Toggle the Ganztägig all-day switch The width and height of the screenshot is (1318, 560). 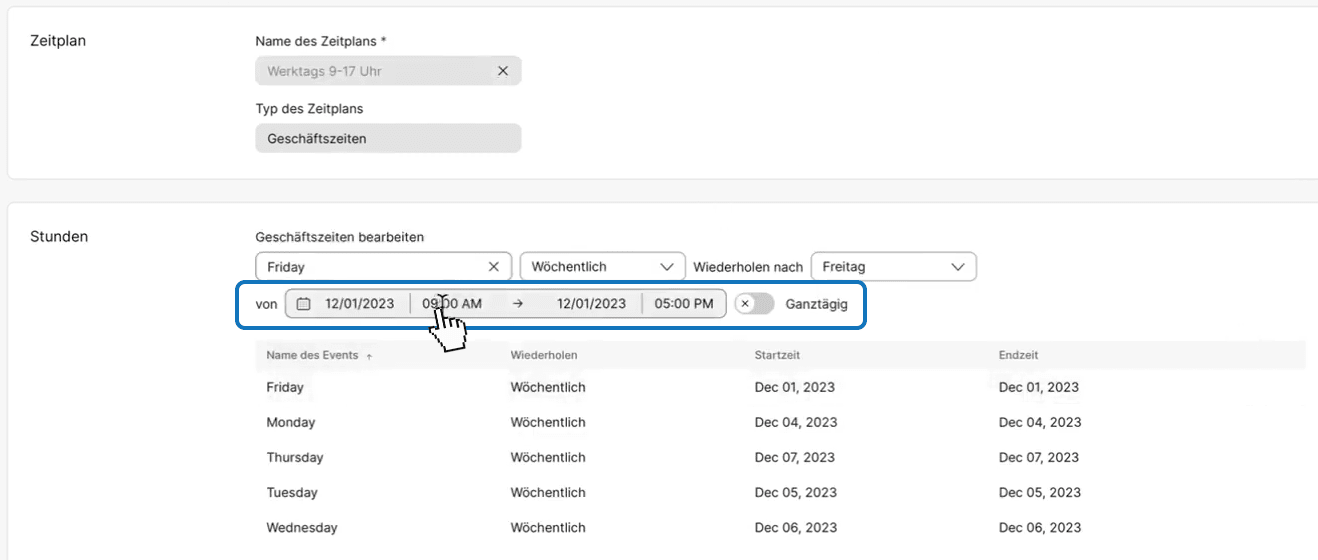pyautogui.click(x=754, y=304)
